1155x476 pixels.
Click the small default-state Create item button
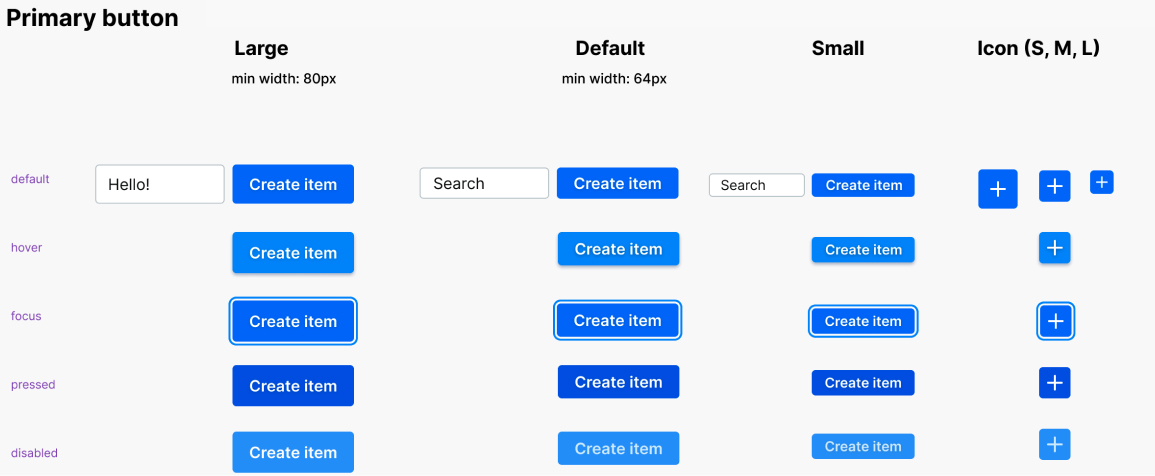click(863, 185)
